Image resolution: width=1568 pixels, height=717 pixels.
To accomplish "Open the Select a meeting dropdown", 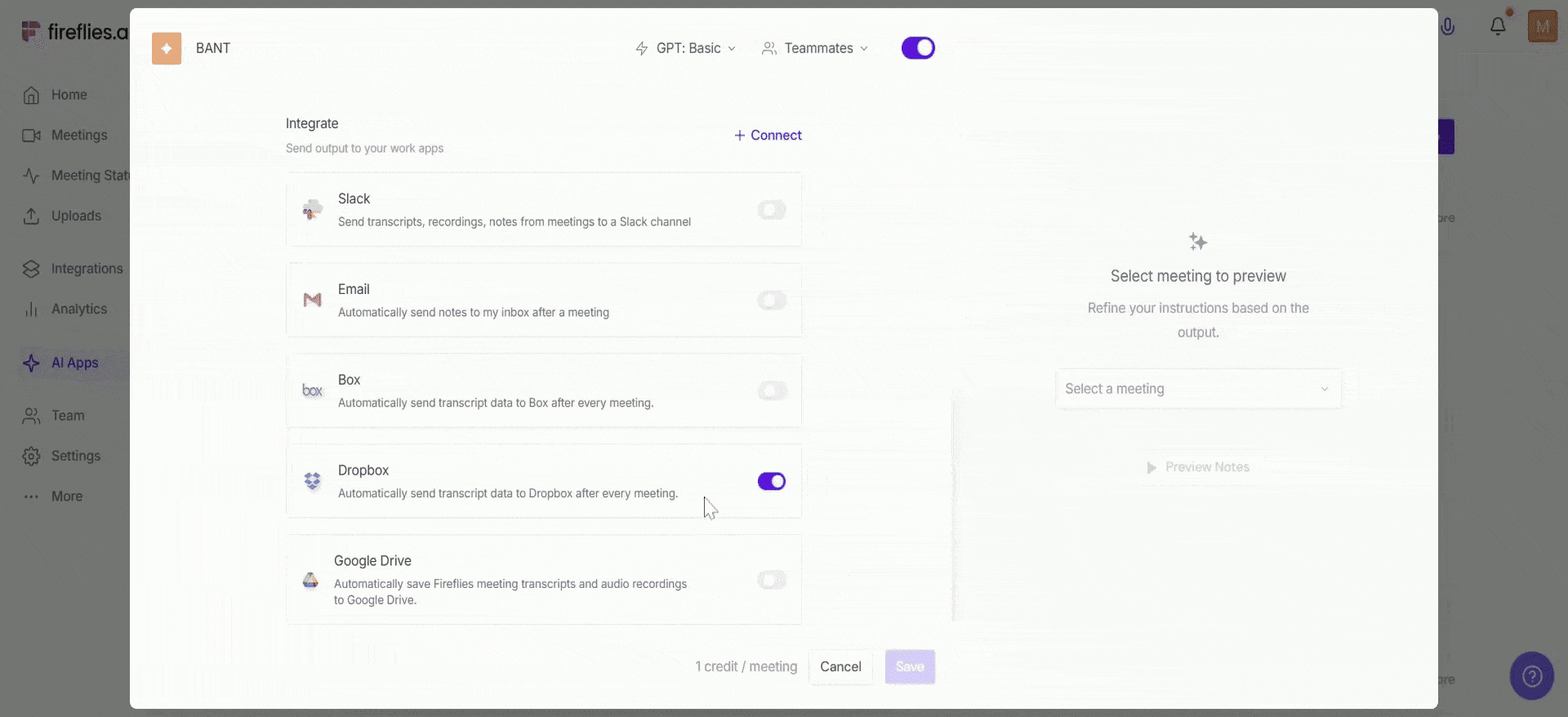I will pyautogui.click(x=1198, y=389).
